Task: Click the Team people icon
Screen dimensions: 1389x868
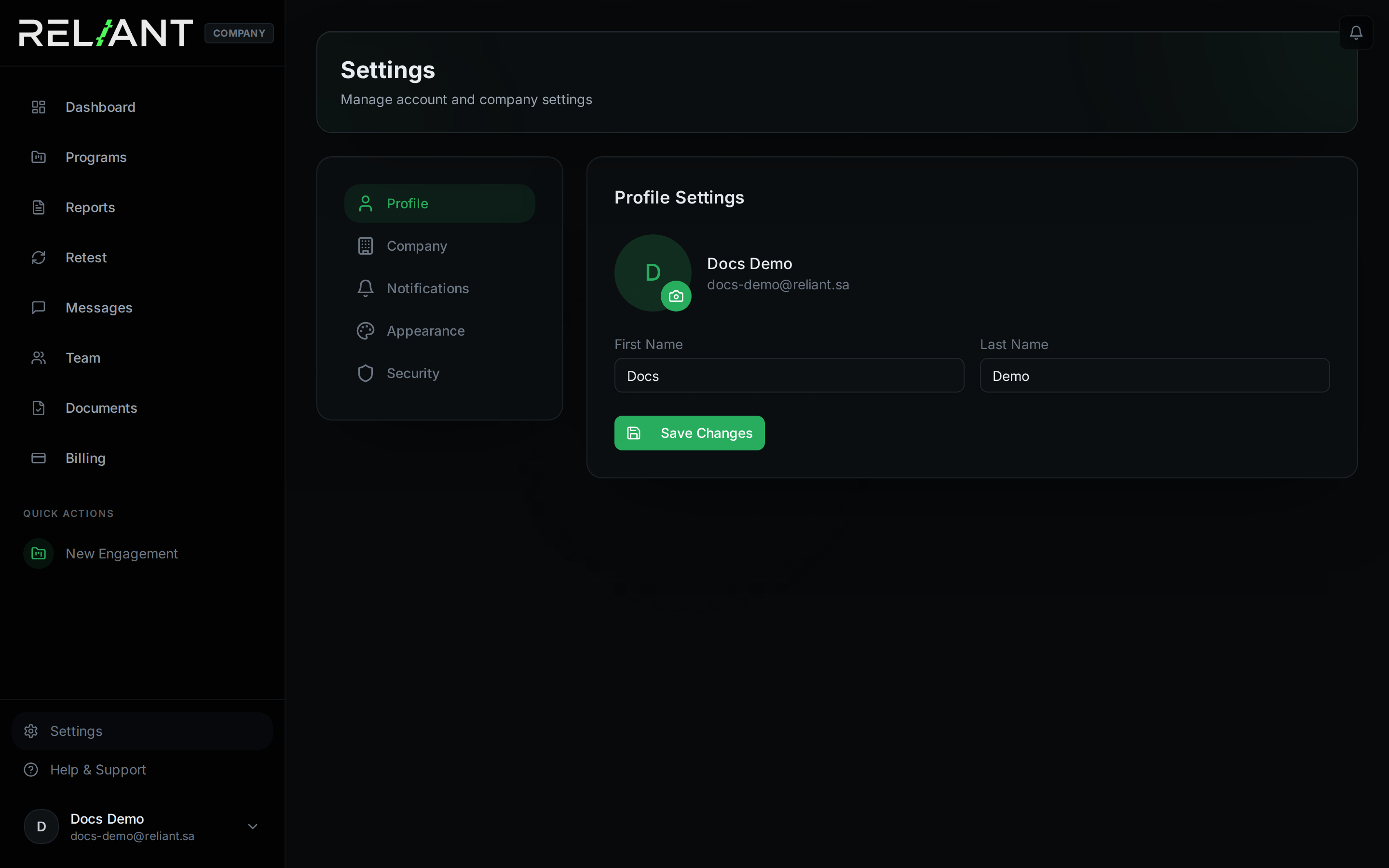Action: coord(39,358)
